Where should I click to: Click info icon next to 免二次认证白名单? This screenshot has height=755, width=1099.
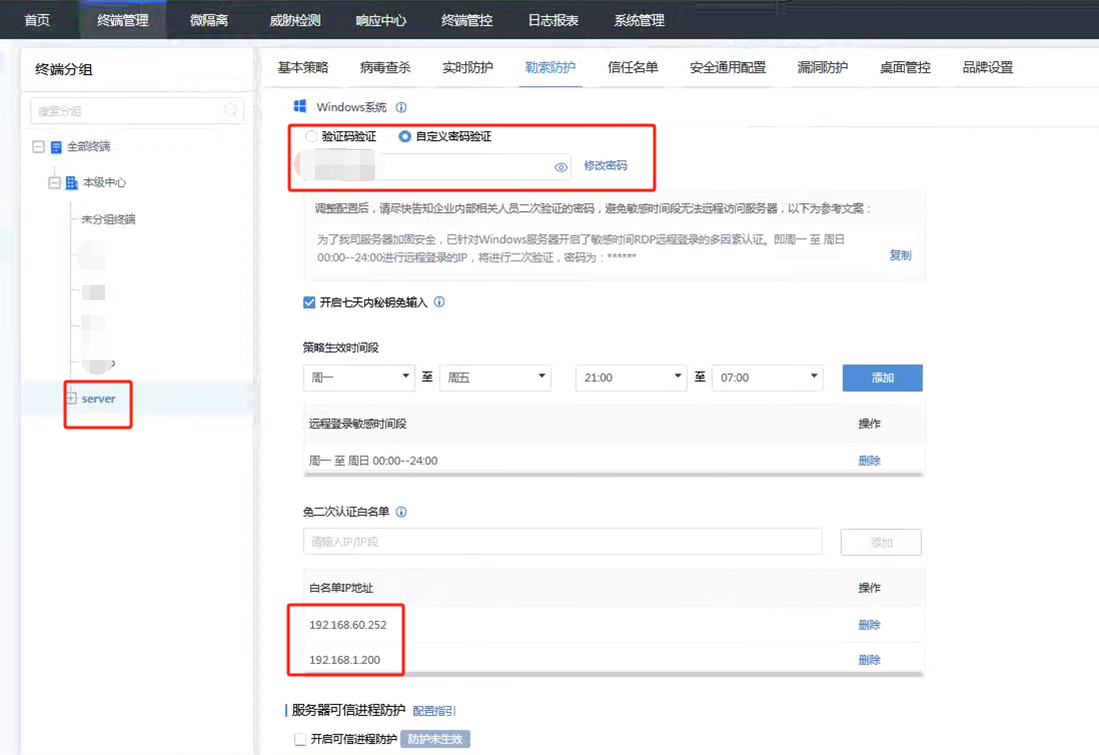401,512
